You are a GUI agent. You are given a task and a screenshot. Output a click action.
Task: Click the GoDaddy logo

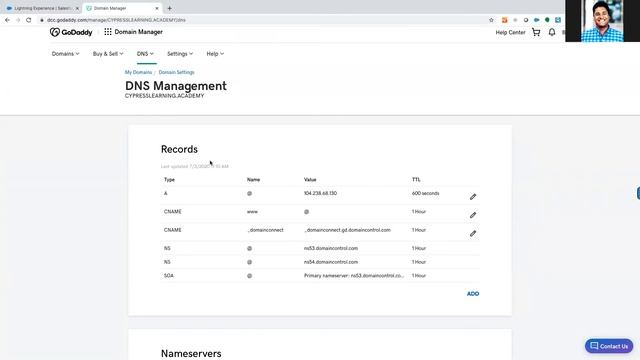pos(71,32)
